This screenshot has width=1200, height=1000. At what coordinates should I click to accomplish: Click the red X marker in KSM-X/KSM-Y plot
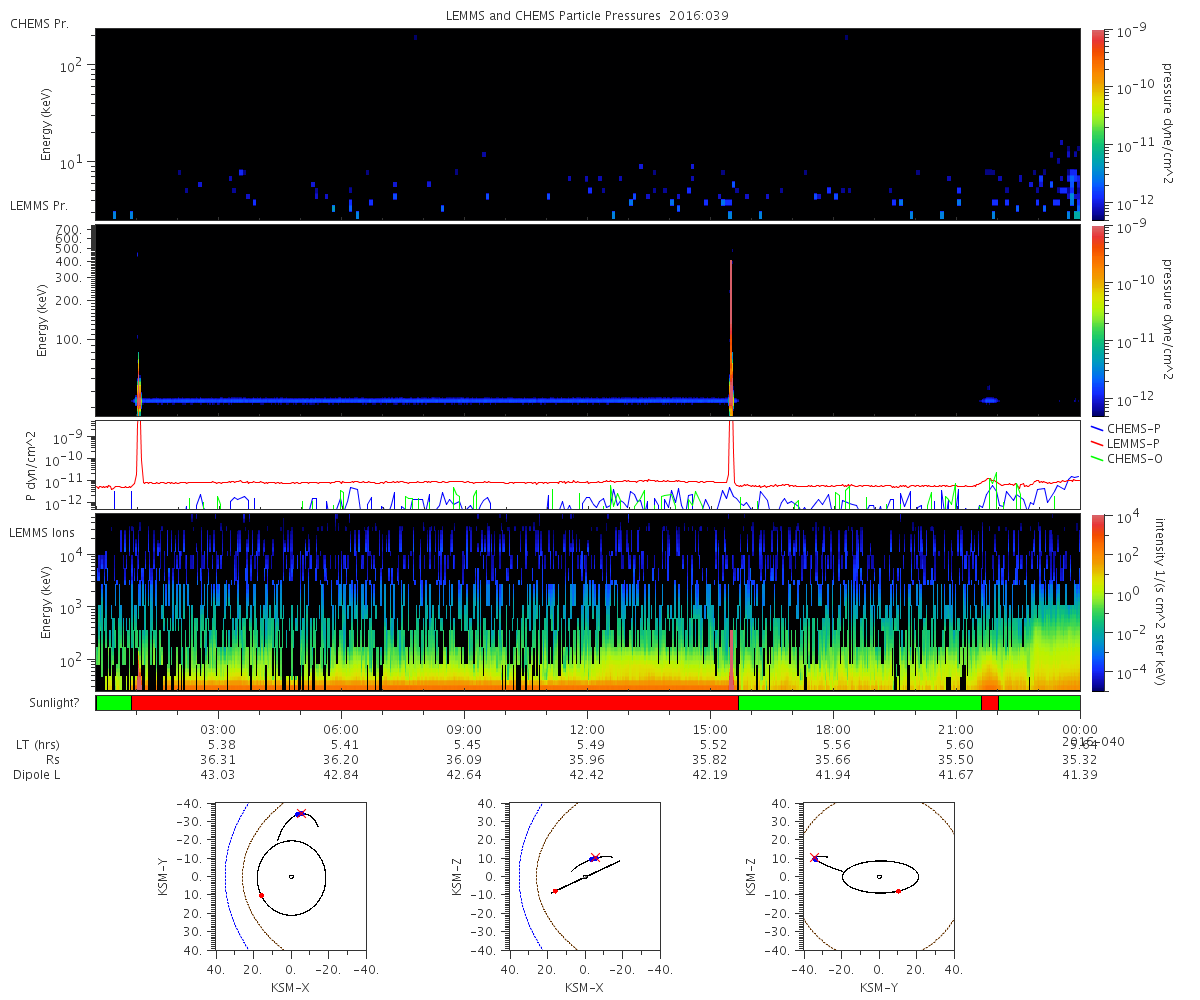[x=301, y=813]
